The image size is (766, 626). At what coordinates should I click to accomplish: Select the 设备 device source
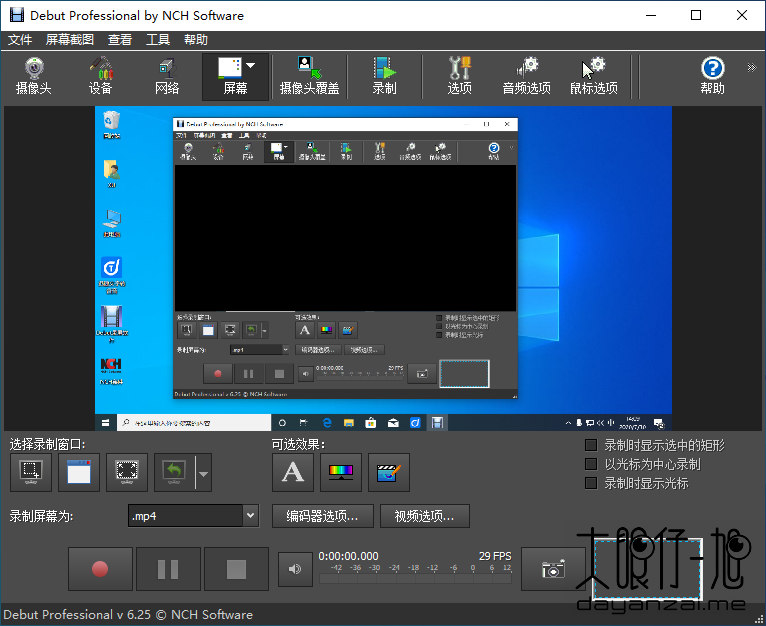click(x=101, y=77)
